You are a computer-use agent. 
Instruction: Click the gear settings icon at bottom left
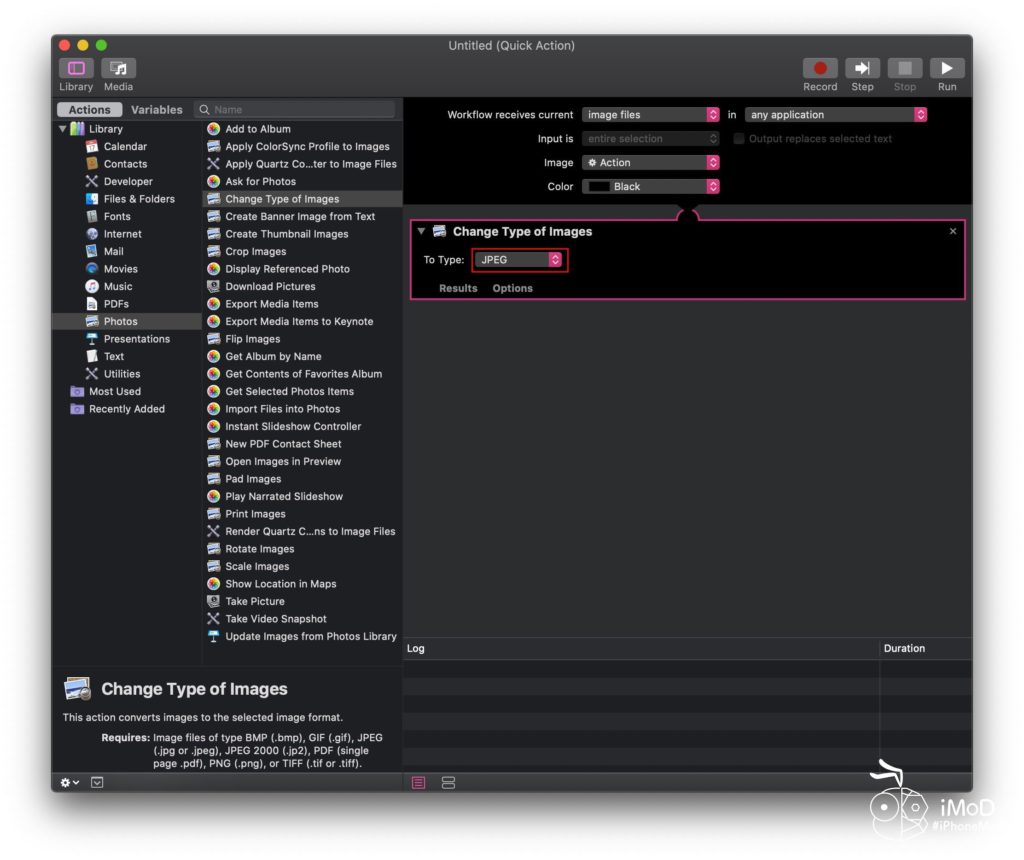pyautogui.click(x=69, y=782)
